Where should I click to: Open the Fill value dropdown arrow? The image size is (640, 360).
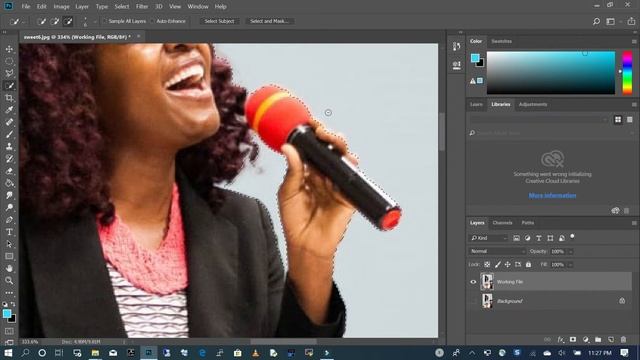click(x=571, y=265)
